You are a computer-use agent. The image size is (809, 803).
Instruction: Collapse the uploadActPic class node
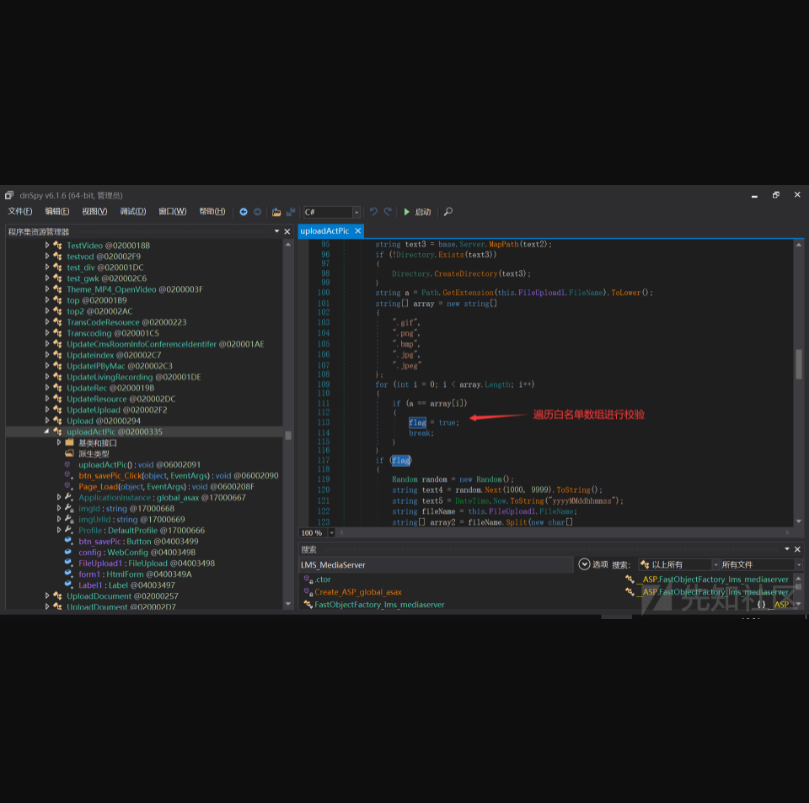pos(46,432)
